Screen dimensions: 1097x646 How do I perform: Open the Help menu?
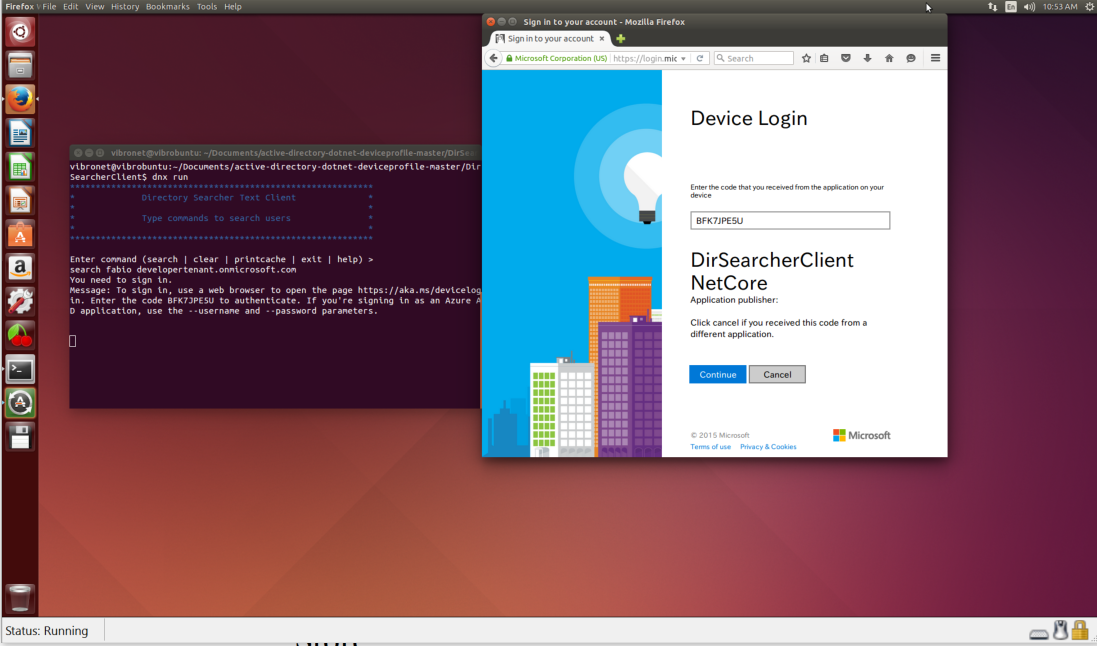tap(233, 6)
